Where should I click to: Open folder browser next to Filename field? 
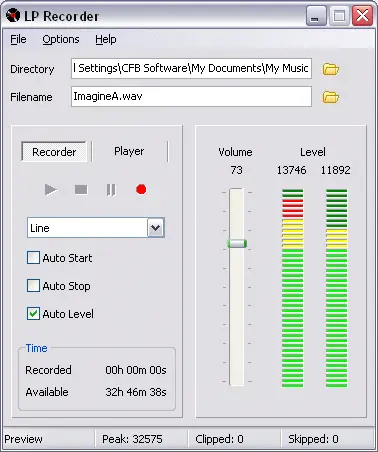pos(330,97)
